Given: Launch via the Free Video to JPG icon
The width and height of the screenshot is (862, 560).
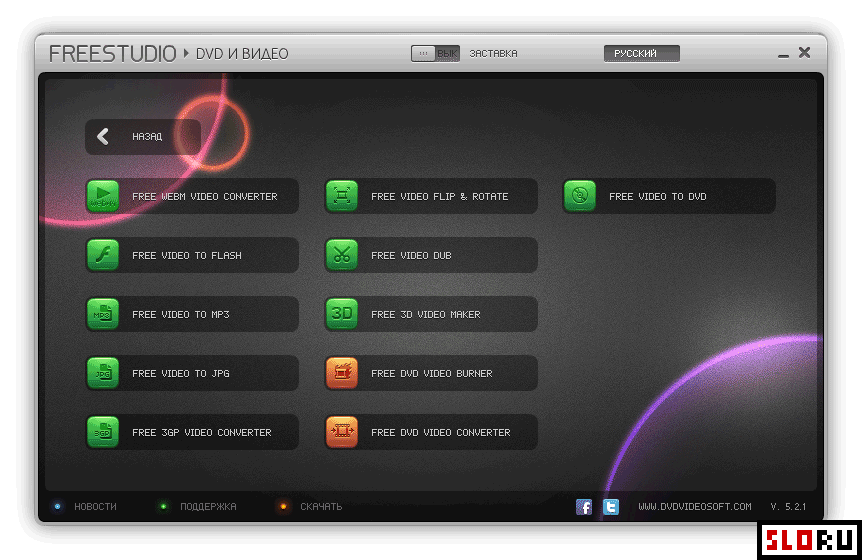Looking at the screenshot, I should point(103,373).
